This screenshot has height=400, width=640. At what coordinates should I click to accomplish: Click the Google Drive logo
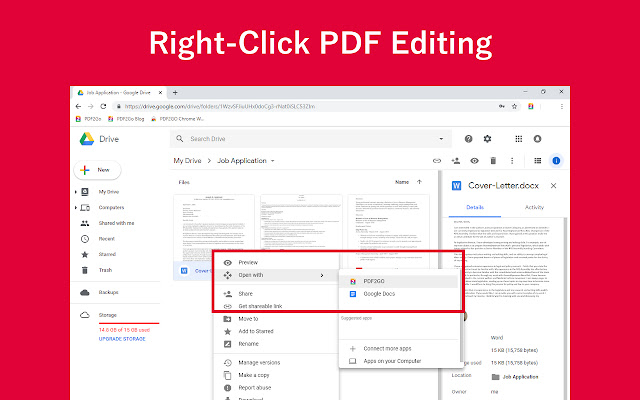click(87, 139)
